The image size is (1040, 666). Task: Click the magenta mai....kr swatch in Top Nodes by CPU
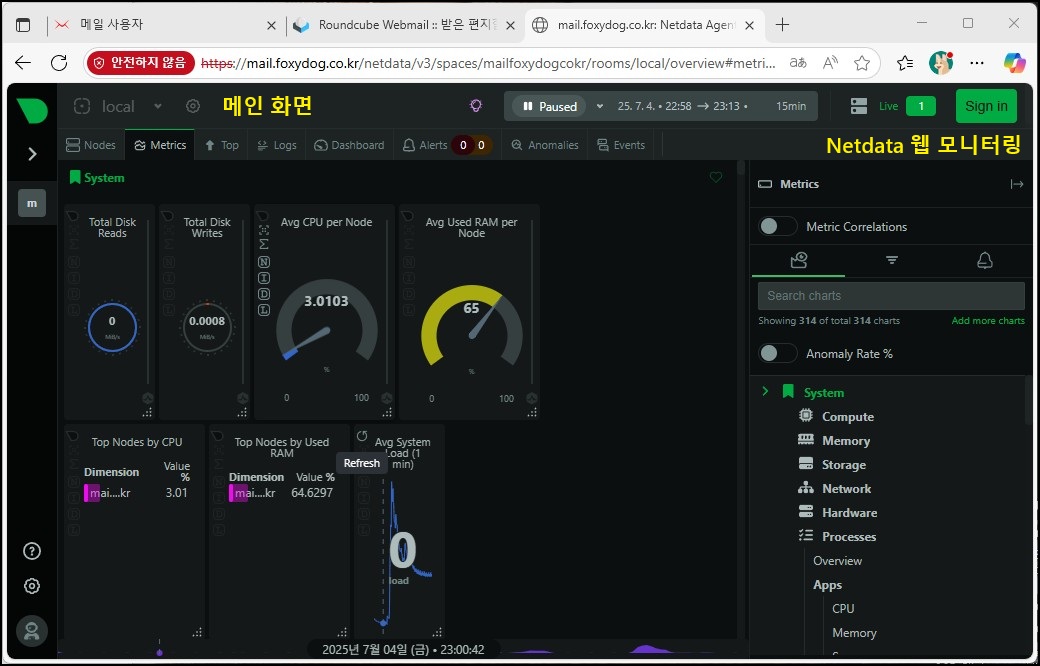tap(92, 493)
